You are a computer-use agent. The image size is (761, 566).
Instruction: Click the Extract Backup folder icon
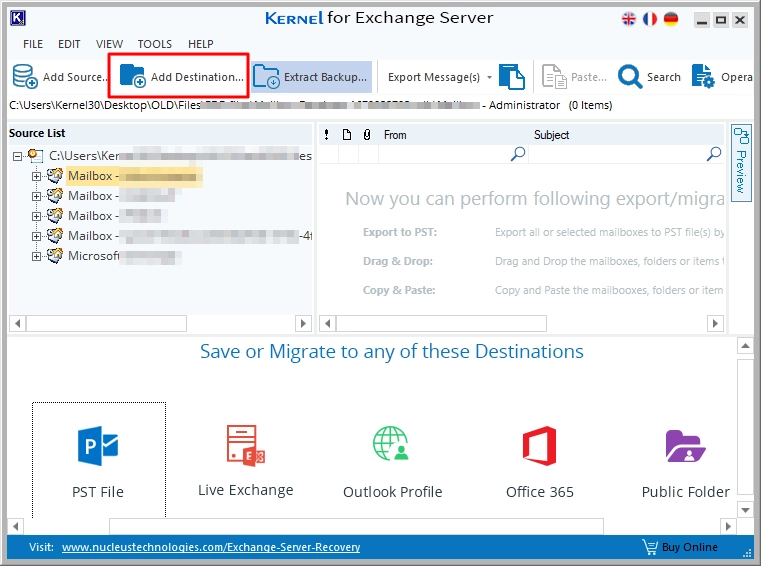(x=266, y=76)
